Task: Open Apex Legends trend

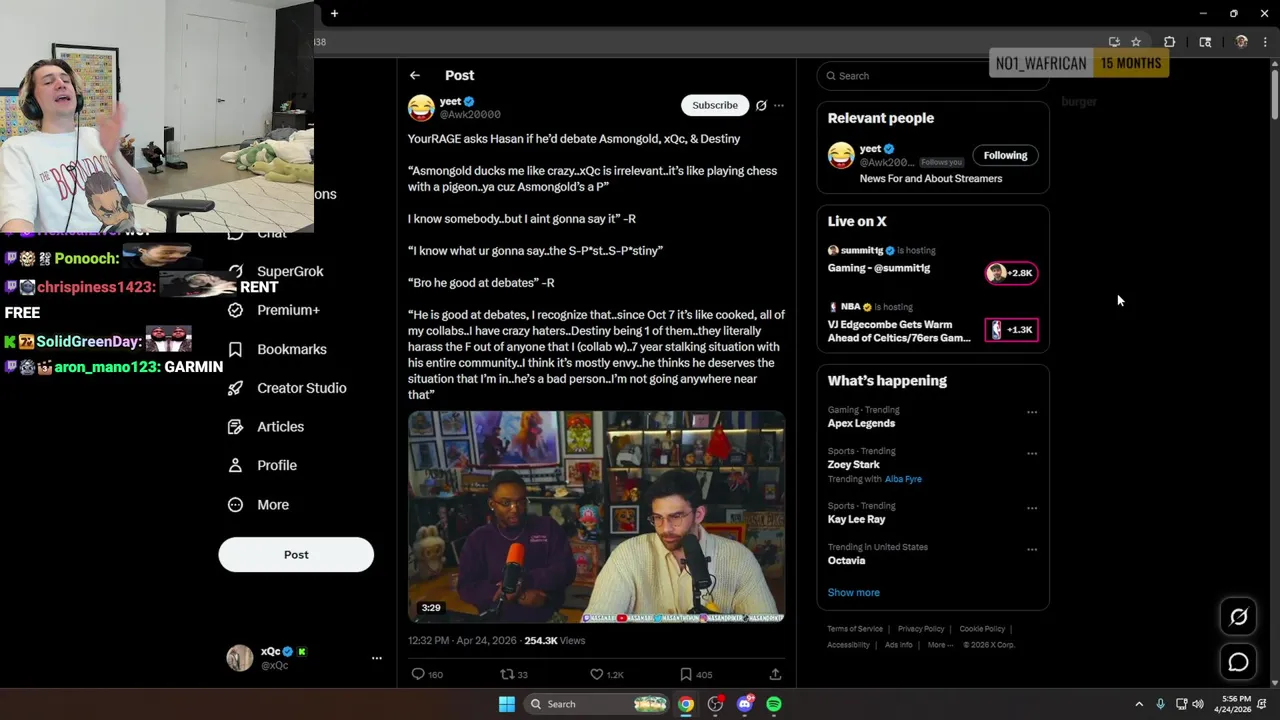Action: (861, 423)
